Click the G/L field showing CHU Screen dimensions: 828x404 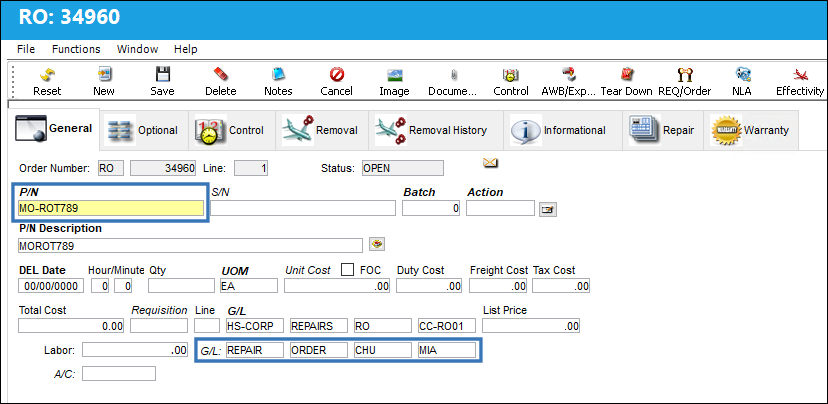click(x=383, y=350)
